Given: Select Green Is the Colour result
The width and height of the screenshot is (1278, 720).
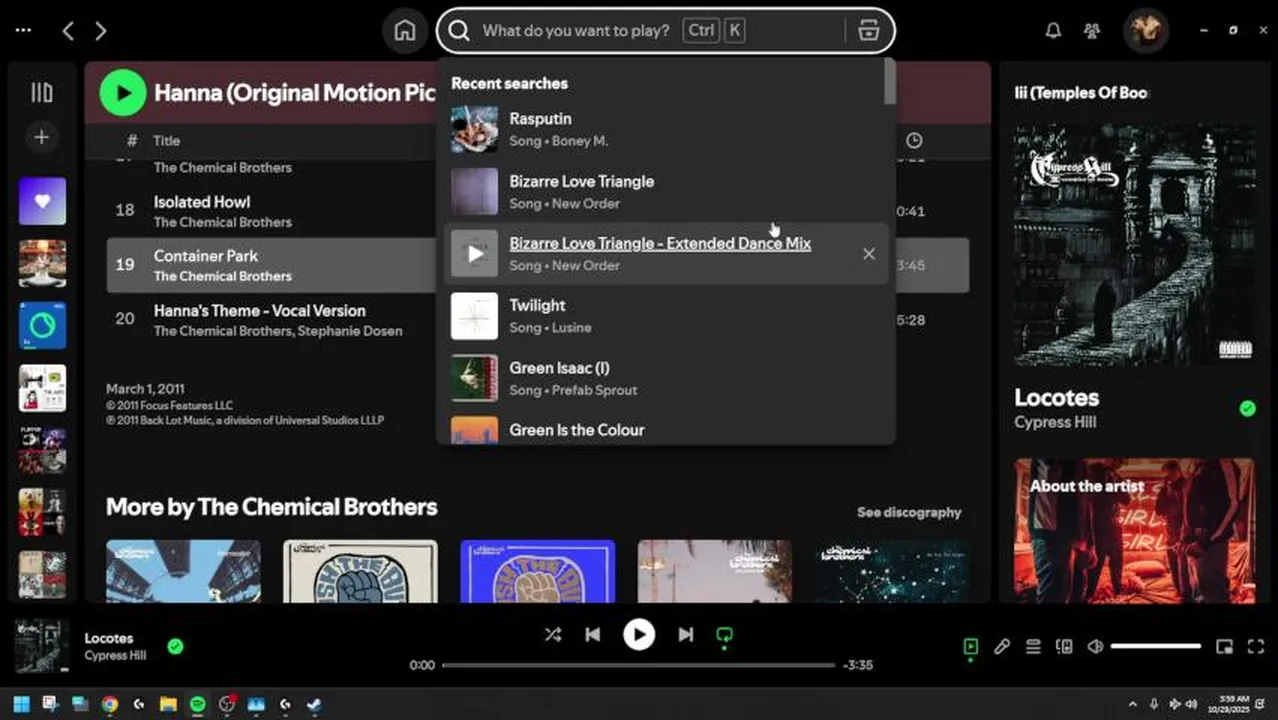Looking at the screenshot, I should click(665, 429).
